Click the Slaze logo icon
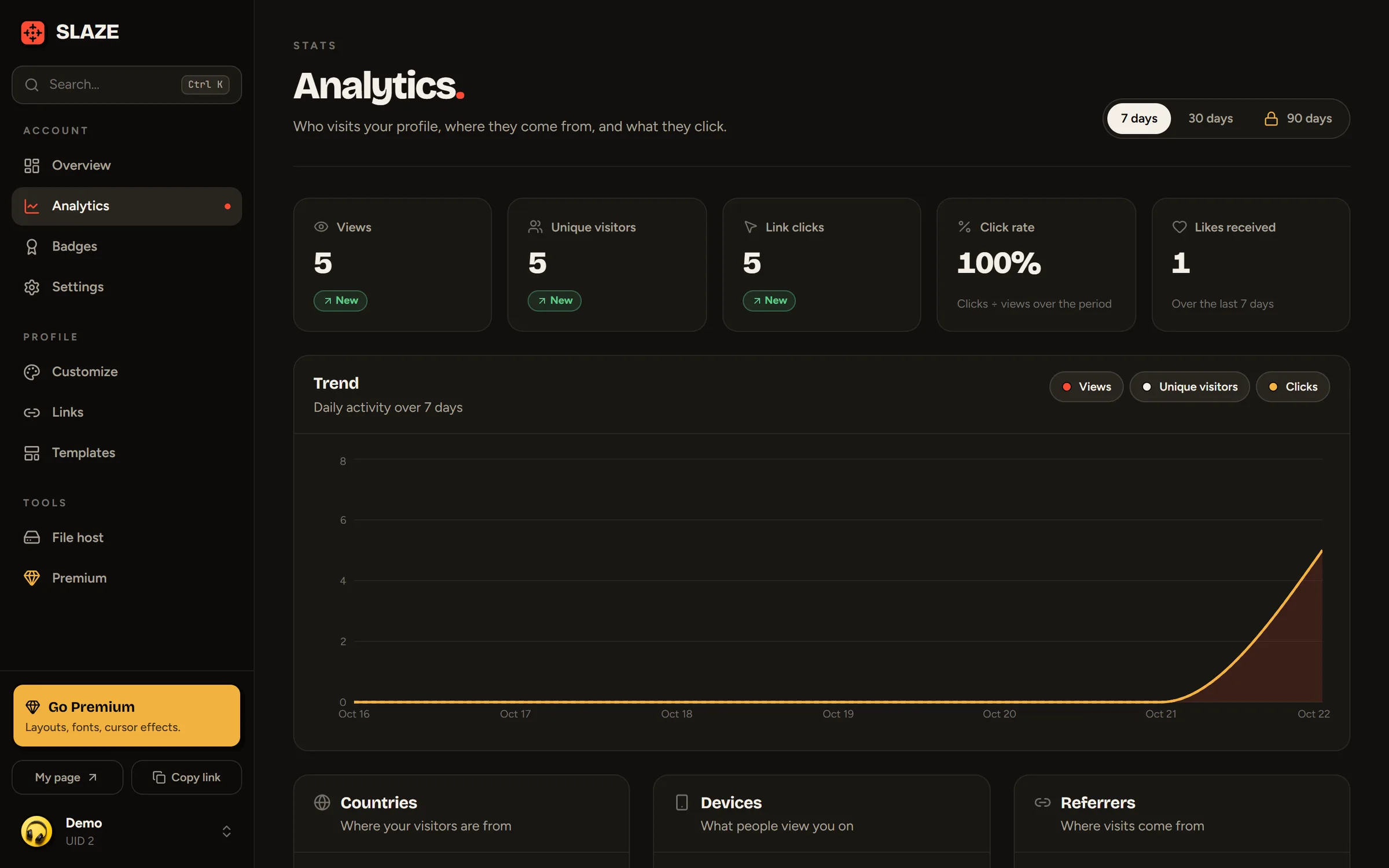This screenshot has height=868, width=1389. point(33,32)
